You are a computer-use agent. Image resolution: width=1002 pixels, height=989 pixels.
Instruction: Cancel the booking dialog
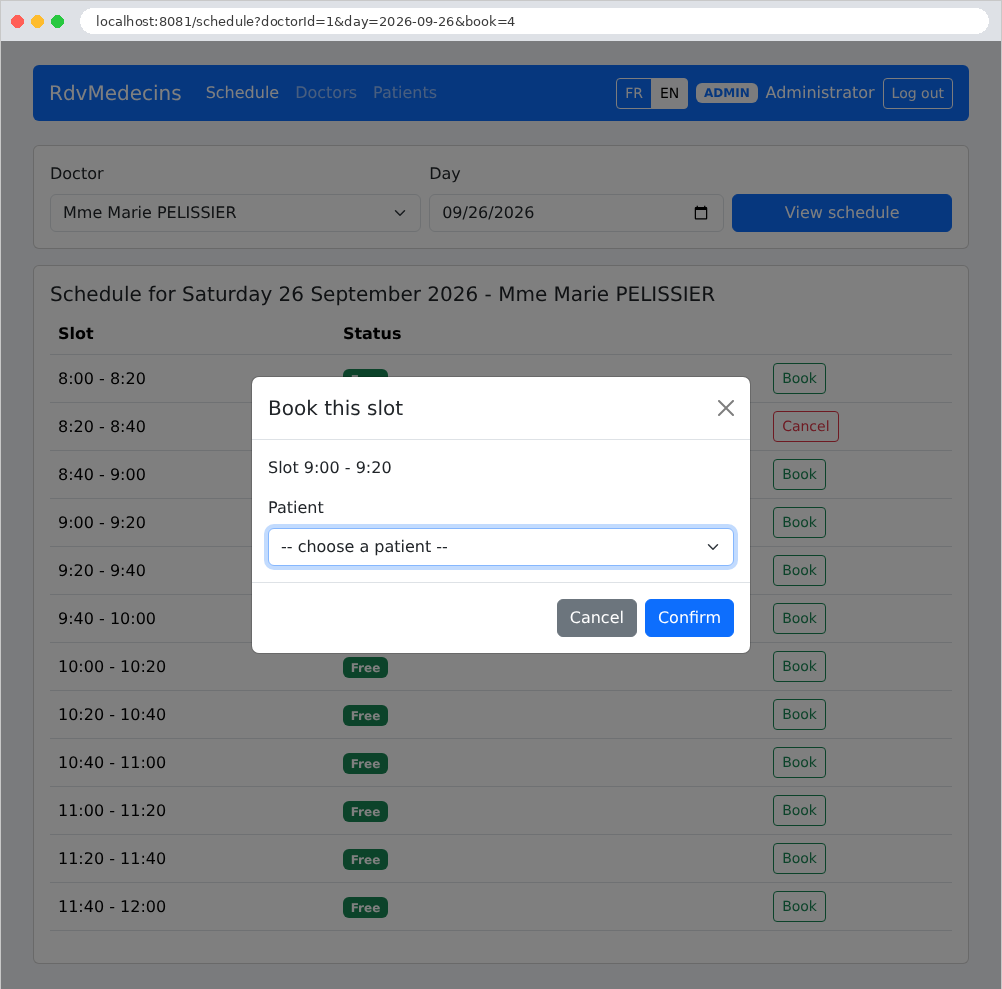[596, 618]
